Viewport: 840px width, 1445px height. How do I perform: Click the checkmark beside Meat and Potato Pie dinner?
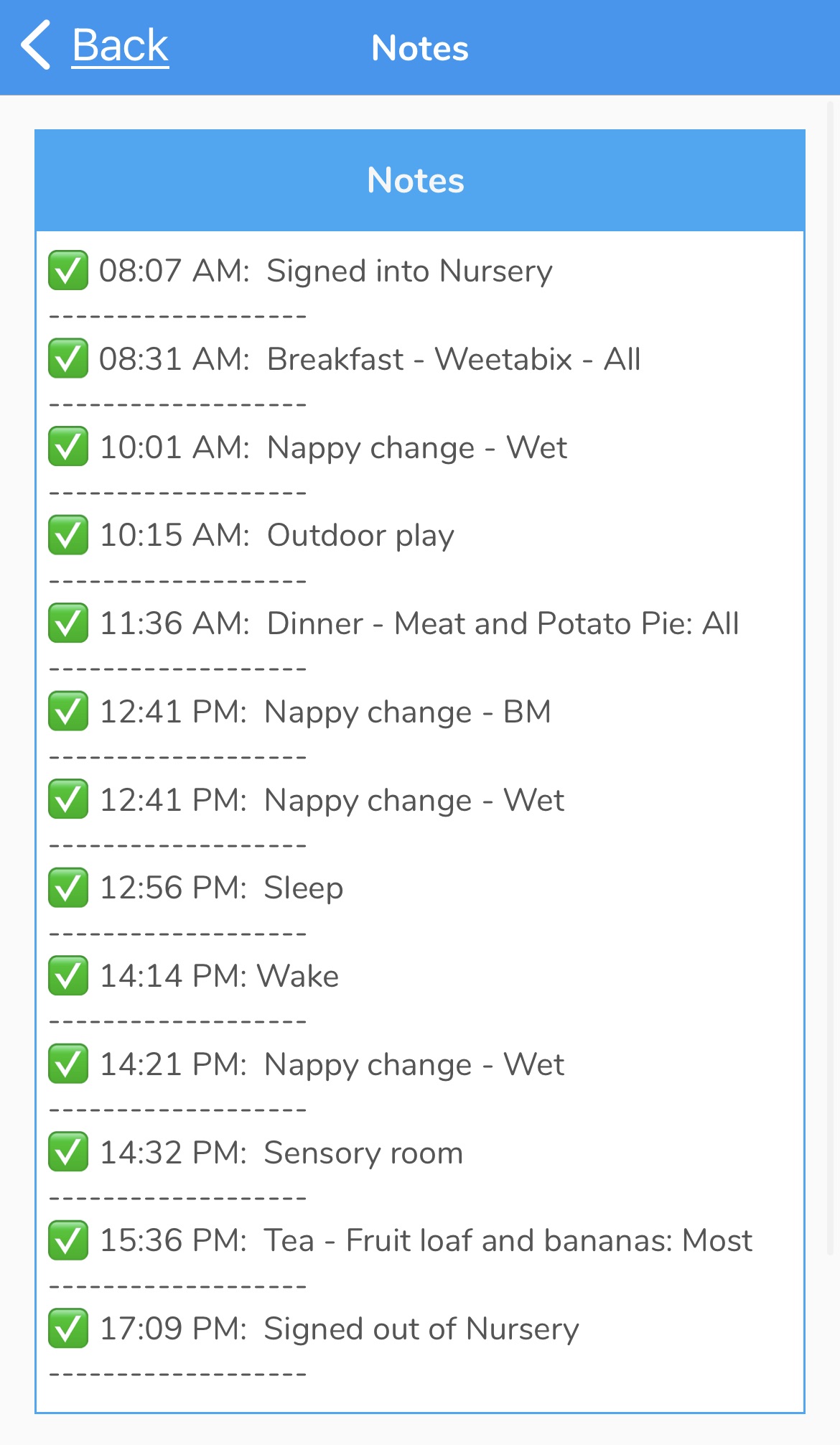coord(68,623)
